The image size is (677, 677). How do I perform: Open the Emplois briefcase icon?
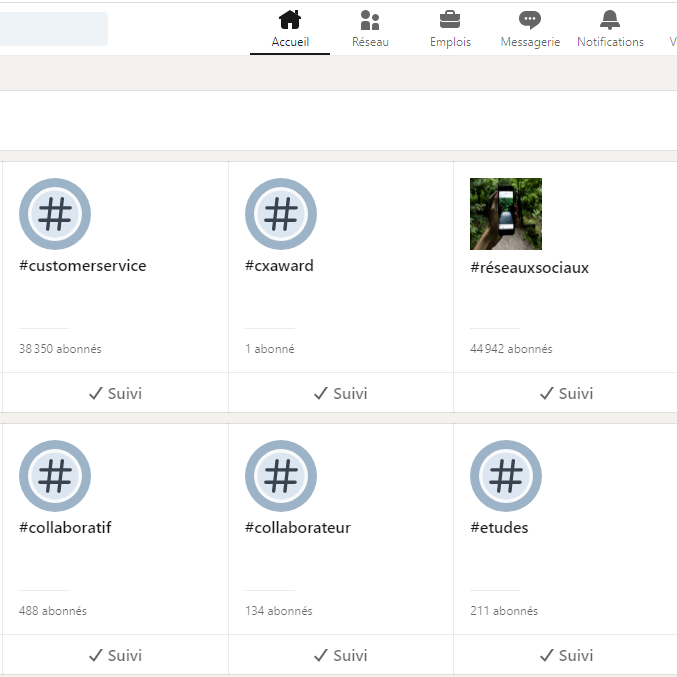coord(450,21)
